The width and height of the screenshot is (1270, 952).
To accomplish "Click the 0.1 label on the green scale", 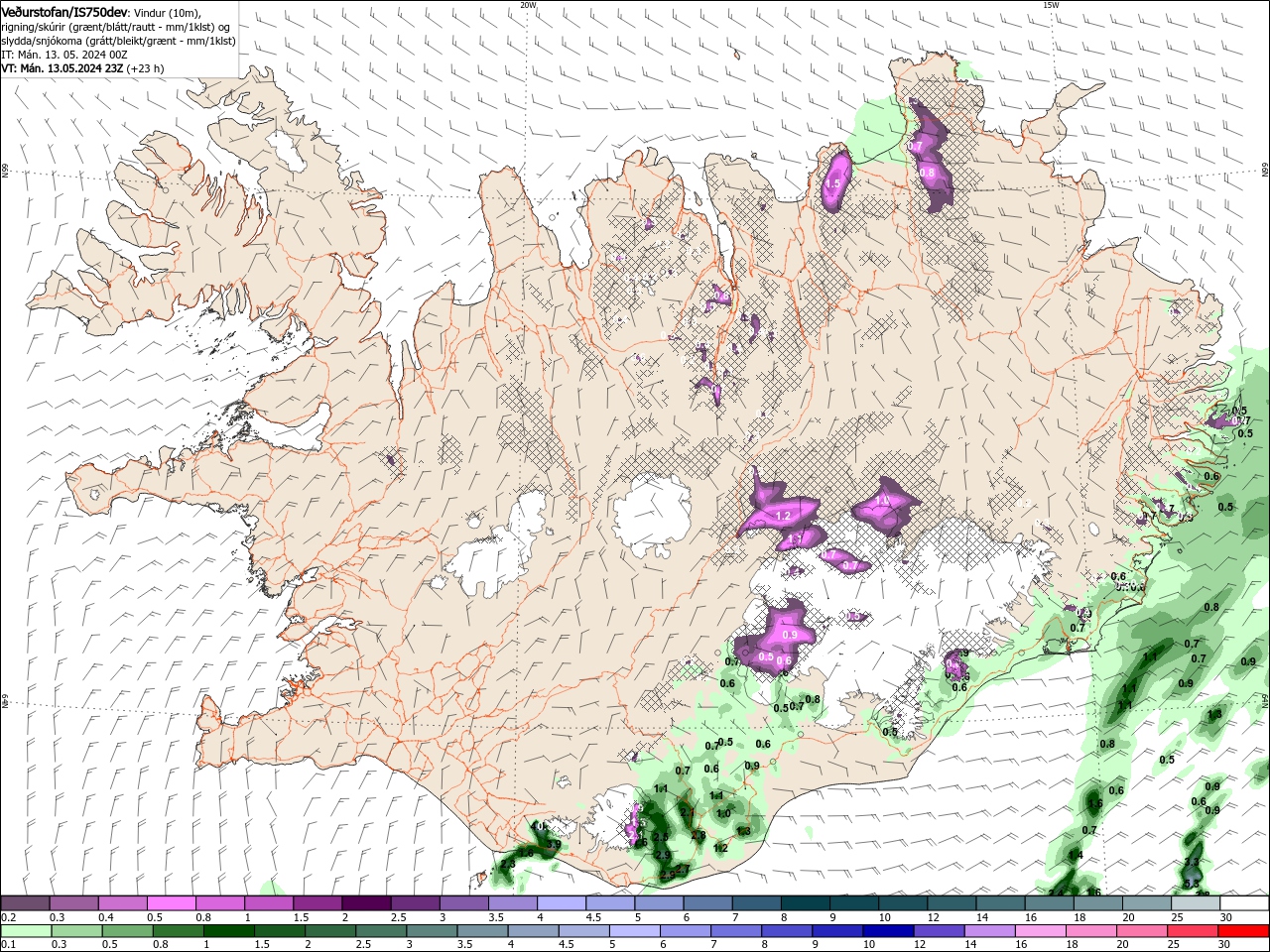I will (x=8, y=945).
